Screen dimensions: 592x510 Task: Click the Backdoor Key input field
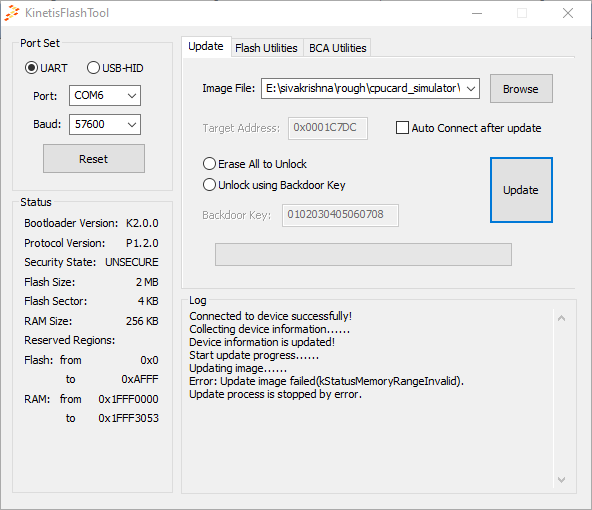(x=340, y=215)
